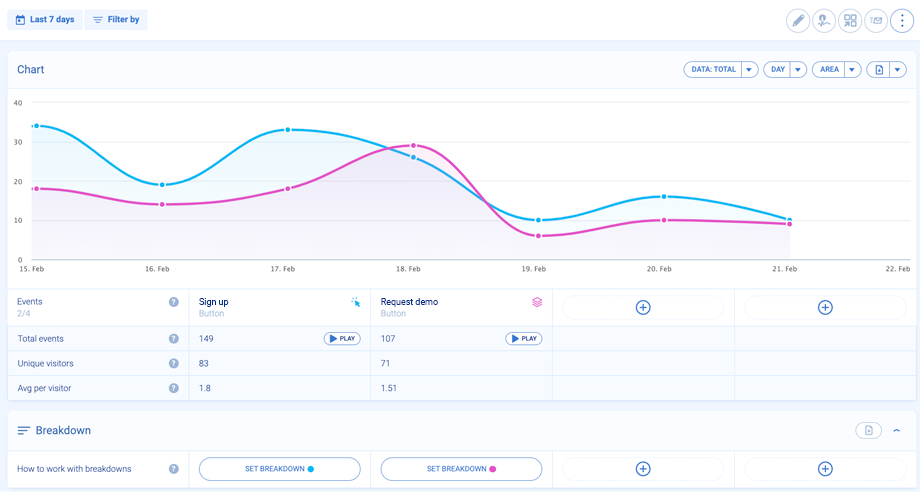Add fourth breakdown with plus button

click(x=825, y=469)
